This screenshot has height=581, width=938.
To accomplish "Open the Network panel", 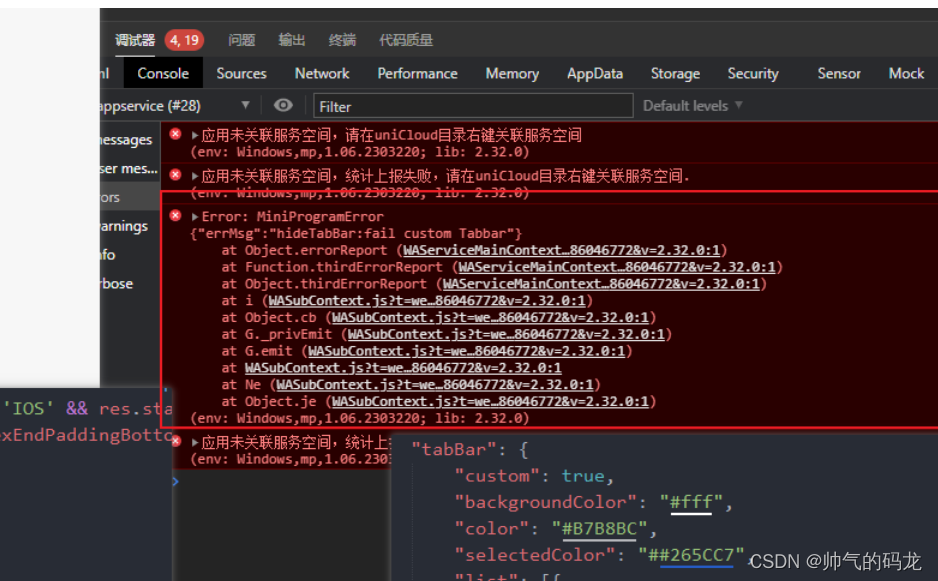I will pos(322,73).
